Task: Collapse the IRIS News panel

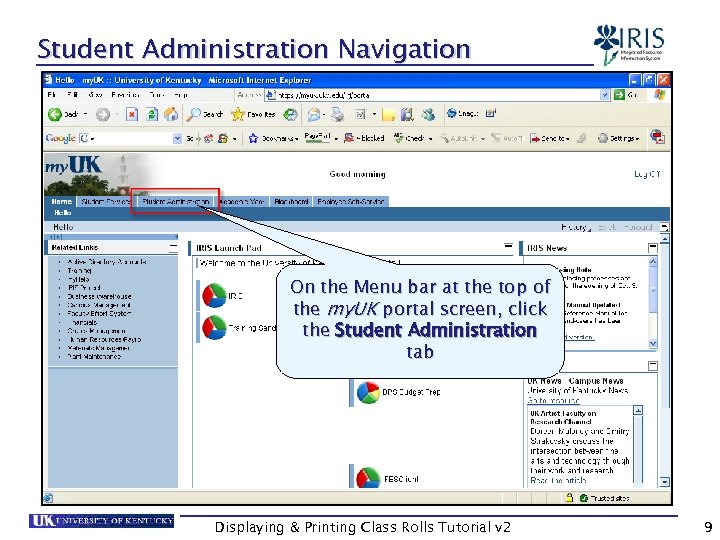Action: pyautogui.click(x=652, y=248)
